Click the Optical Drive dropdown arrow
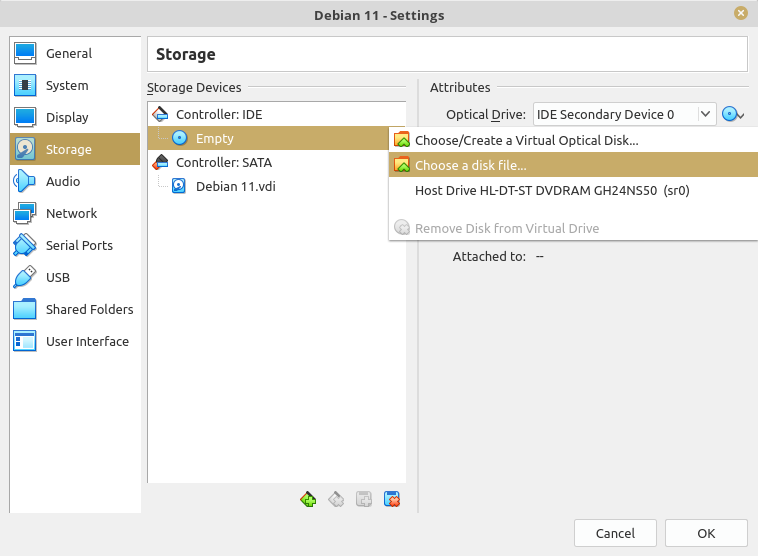 click(705, 115)
